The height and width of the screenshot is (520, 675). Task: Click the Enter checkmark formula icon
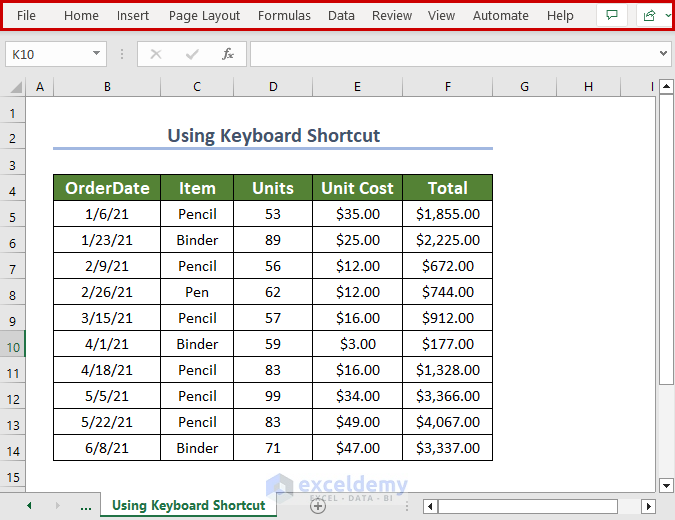click(191, 54)
